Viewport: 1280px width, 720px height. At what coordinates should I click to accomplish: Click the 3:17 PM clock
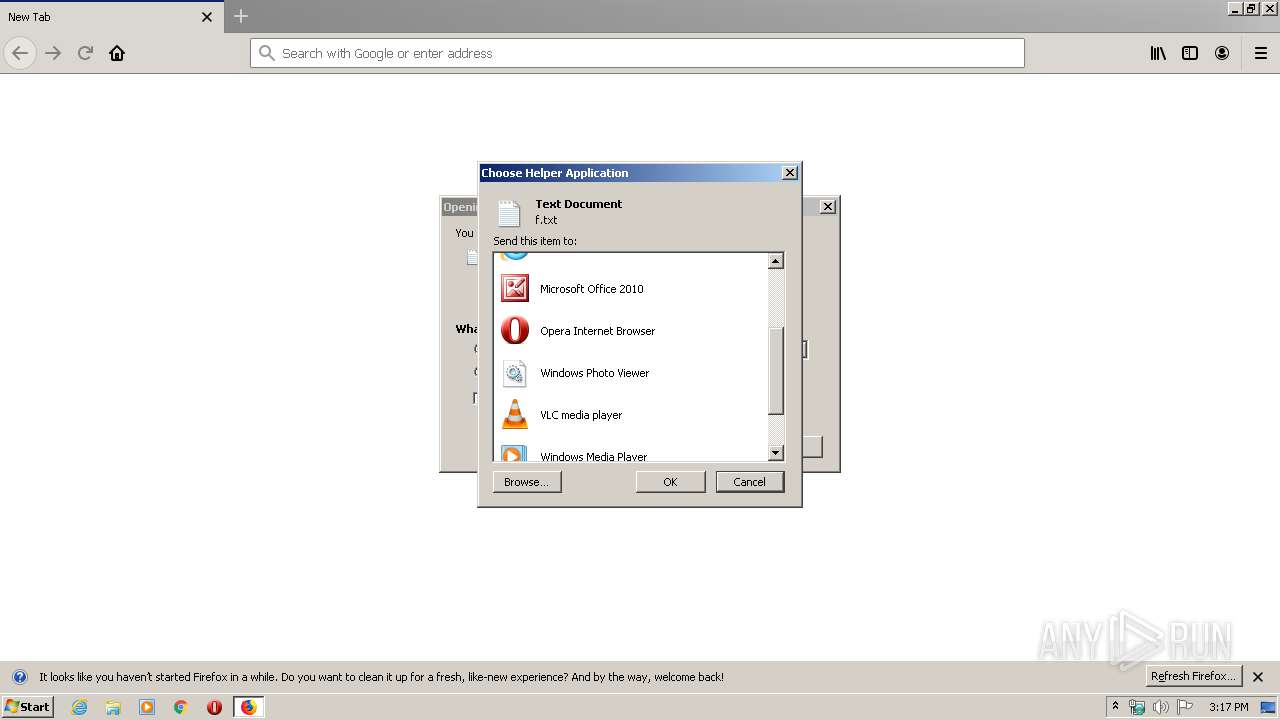point(1228,707)
